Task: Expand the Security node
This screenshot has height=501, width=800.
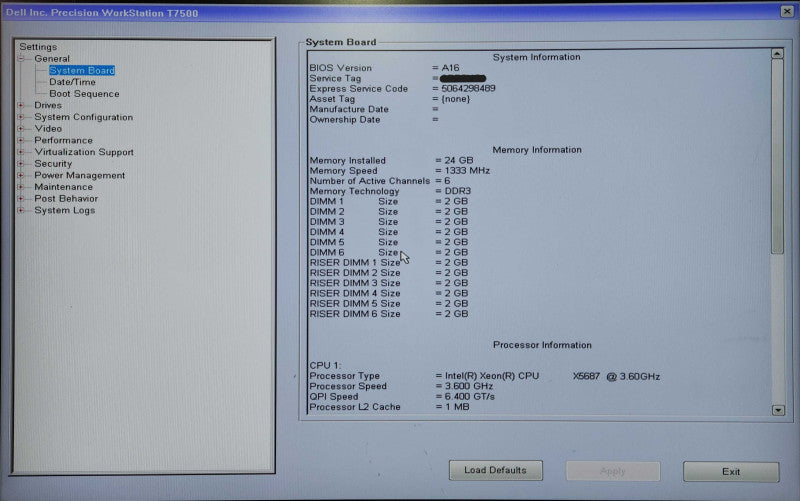Action: click(21, 164)
